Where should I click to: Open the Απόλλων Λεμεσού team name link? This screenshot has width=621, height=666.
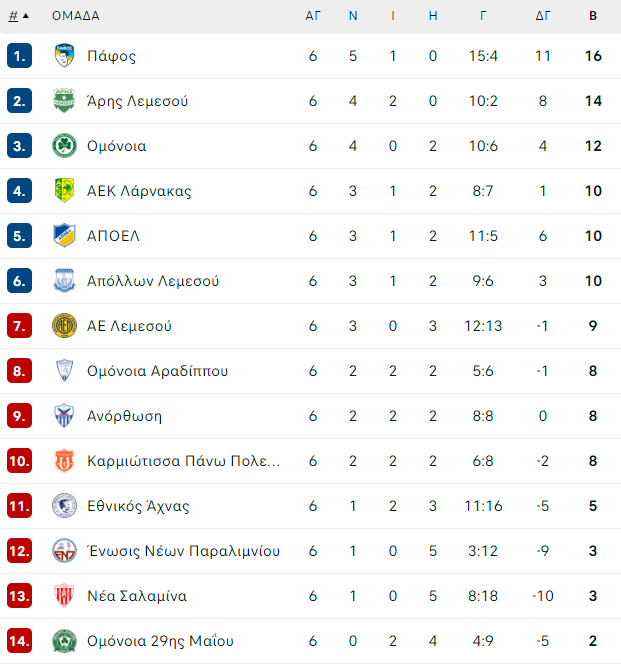(x=153, y=281)
